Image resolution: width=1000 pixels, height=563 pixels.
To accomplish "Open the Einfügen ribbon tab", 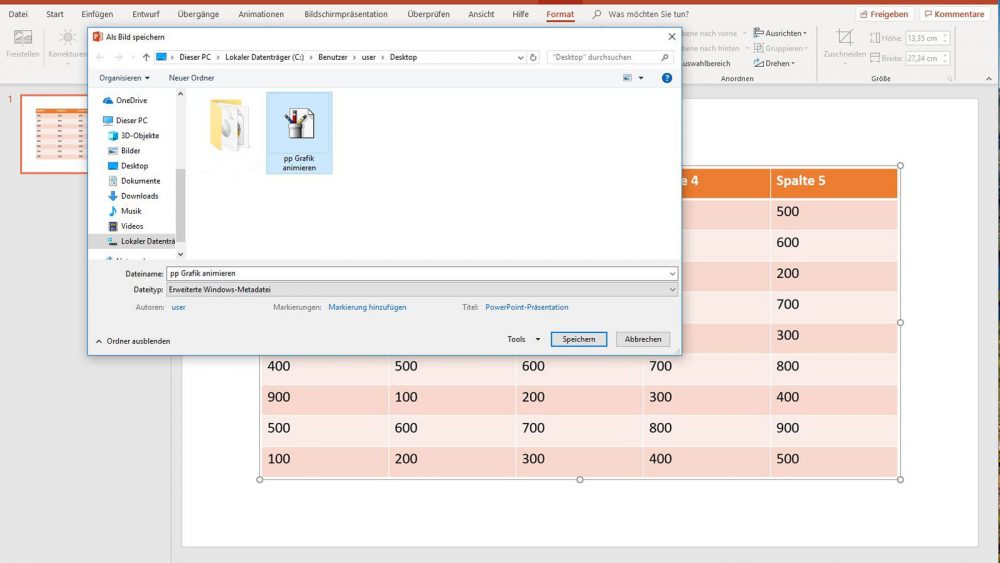I will pos(97,14).
